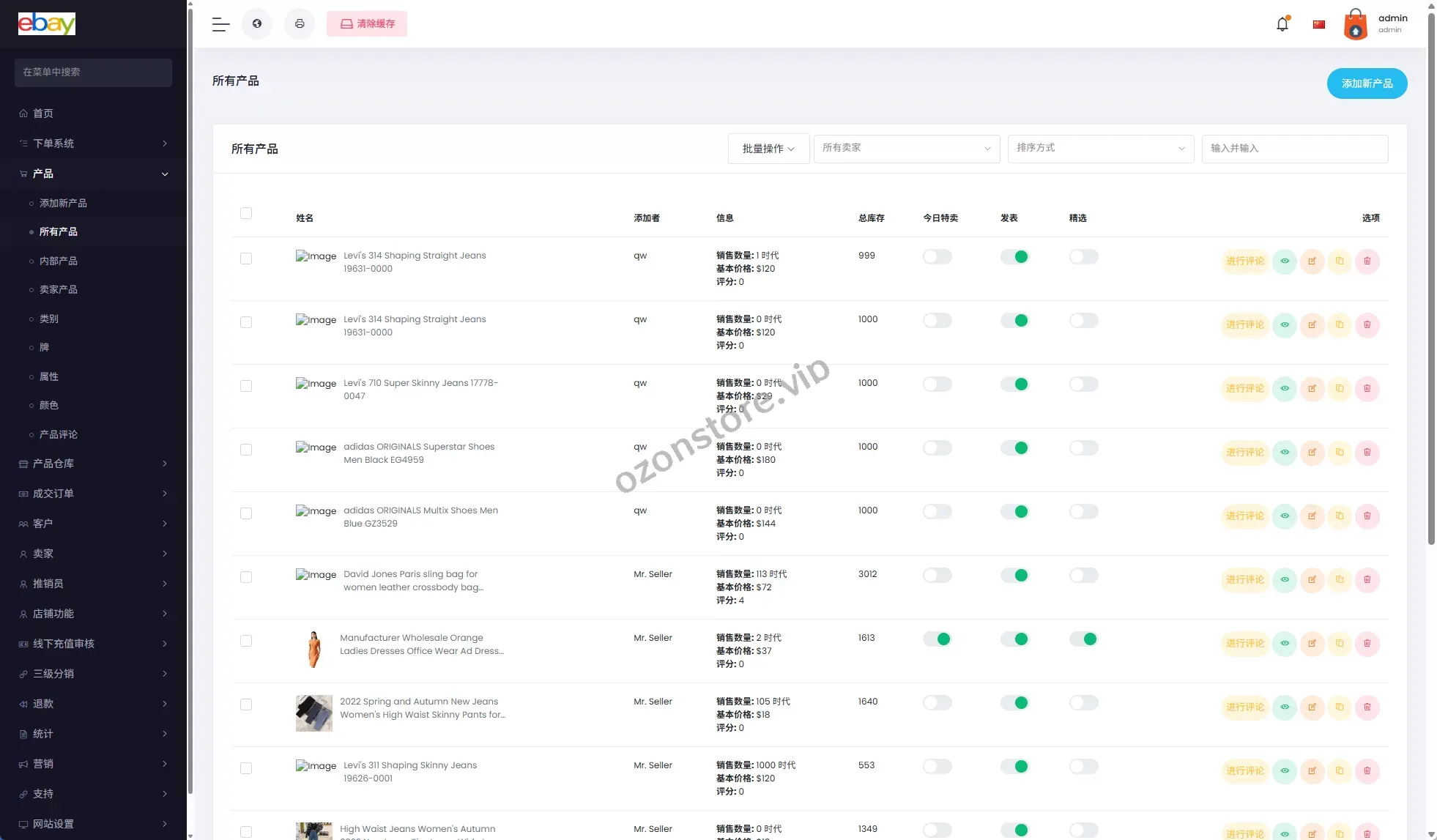Edit the David Jones sling bag product

[1312, 580]
